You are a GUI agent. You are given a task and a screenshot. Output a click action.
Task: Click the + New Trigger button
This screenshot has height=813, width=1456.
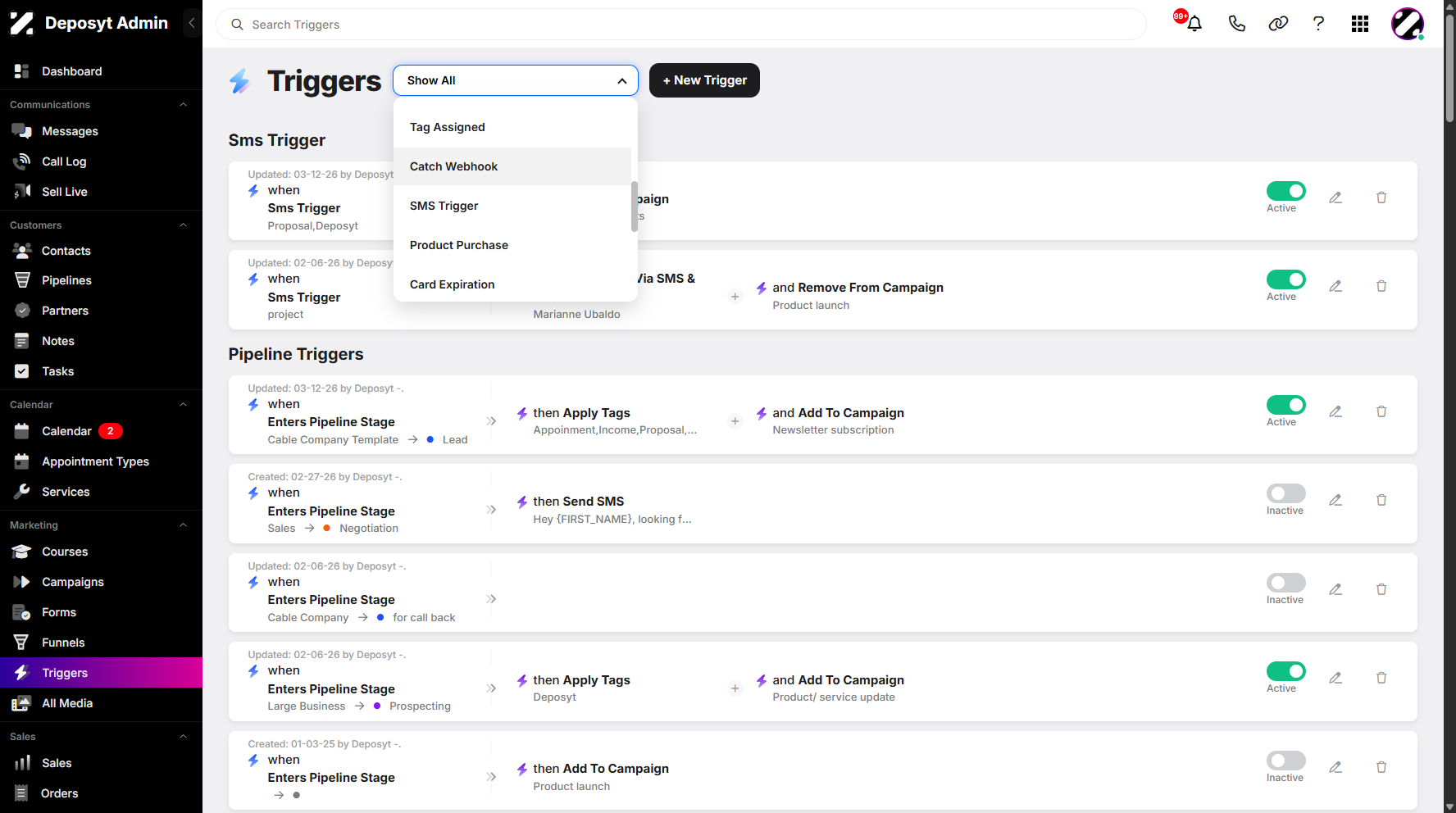click(x=704, y=80)
